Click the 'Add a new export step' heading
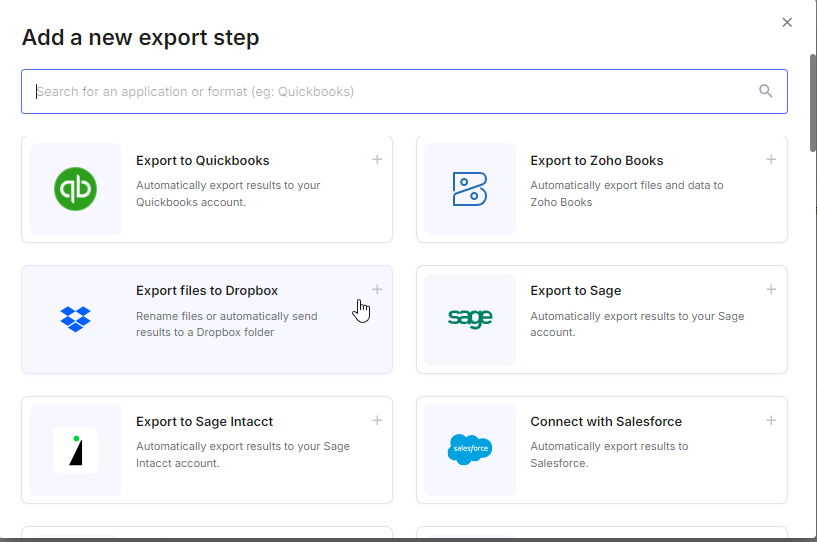The image size is (817, 542). (140, 38)
